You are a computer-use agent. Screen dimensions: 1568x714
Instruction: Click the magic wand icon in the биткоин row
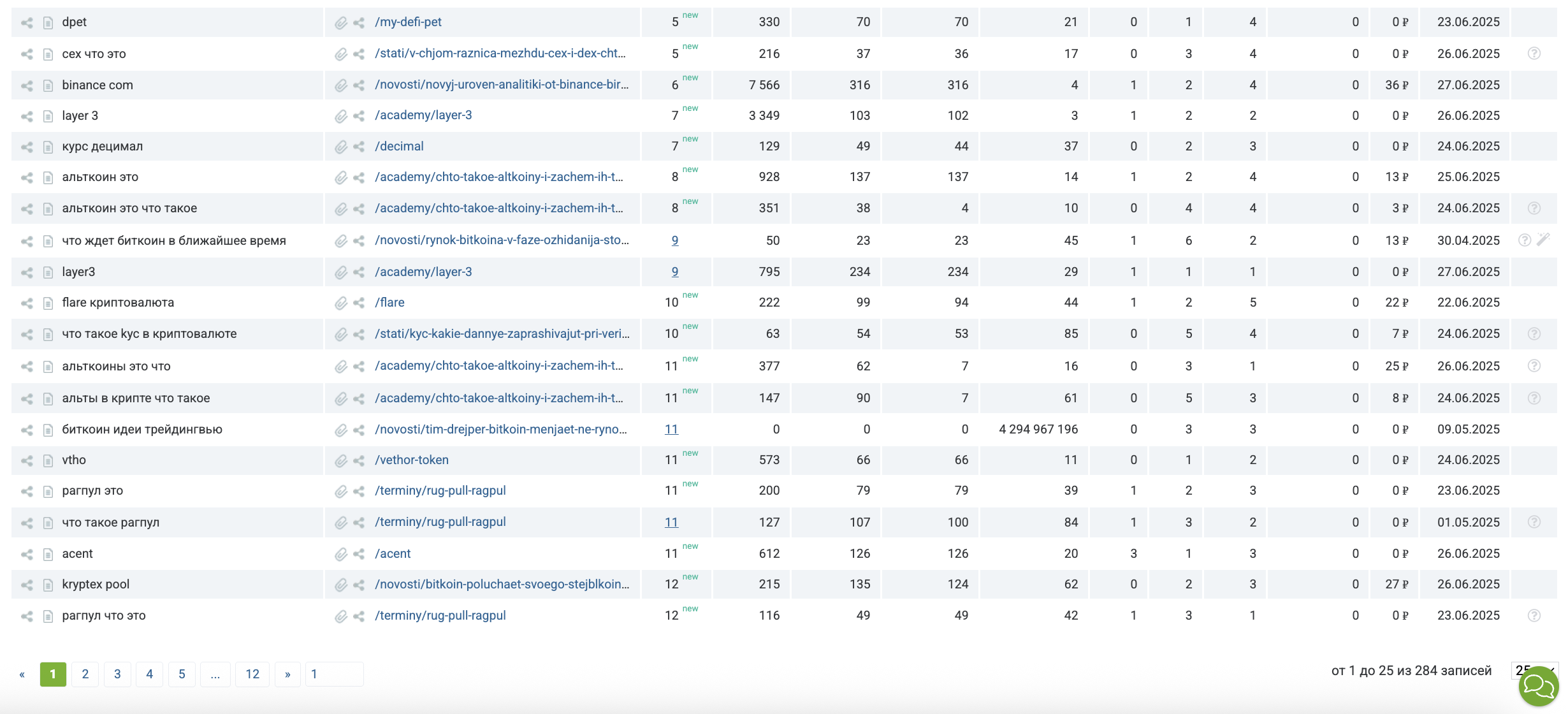click(1543, 240)
